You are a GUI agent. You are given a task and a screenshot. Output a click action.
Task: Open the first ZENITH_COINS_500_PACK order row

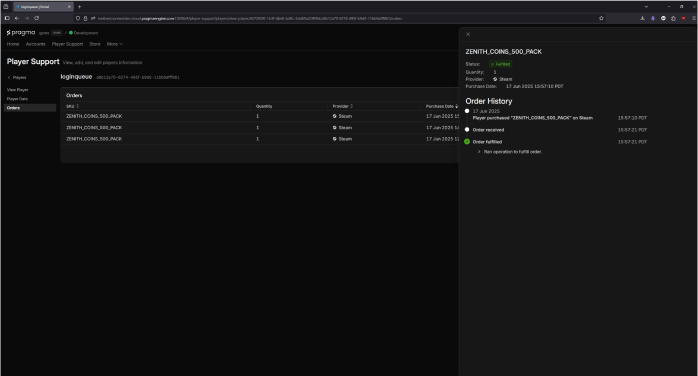[x=260, y=116]
